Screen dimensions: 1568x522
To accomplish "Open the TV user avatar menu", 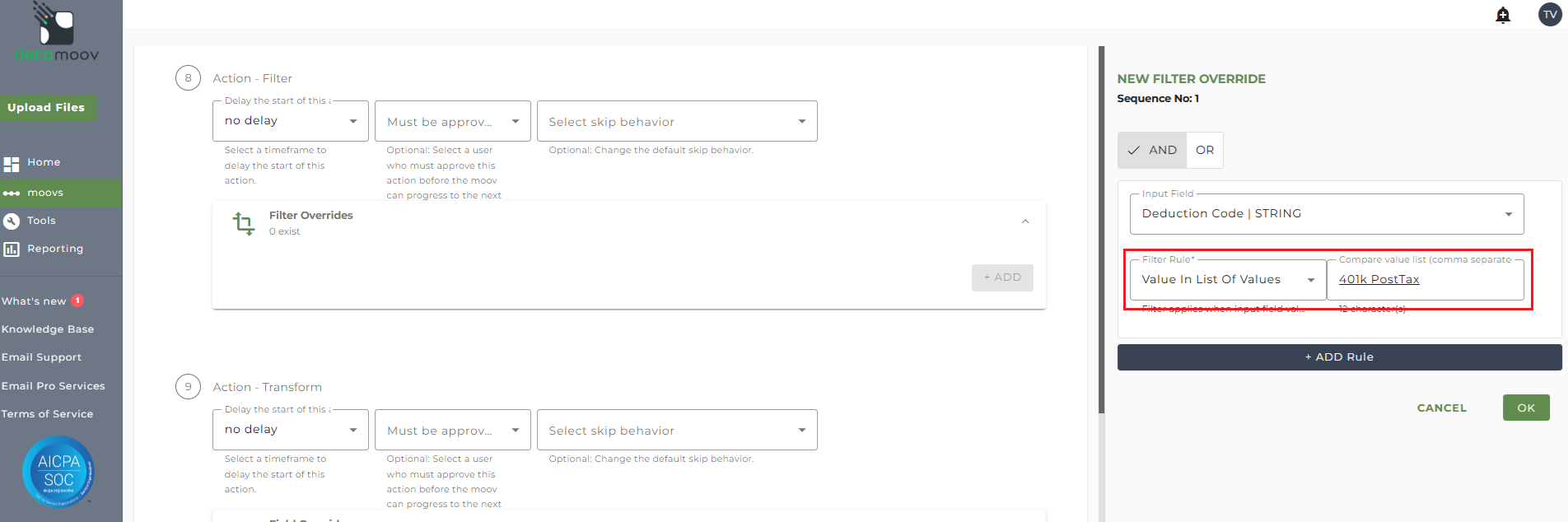I will tap(1550, 15).
